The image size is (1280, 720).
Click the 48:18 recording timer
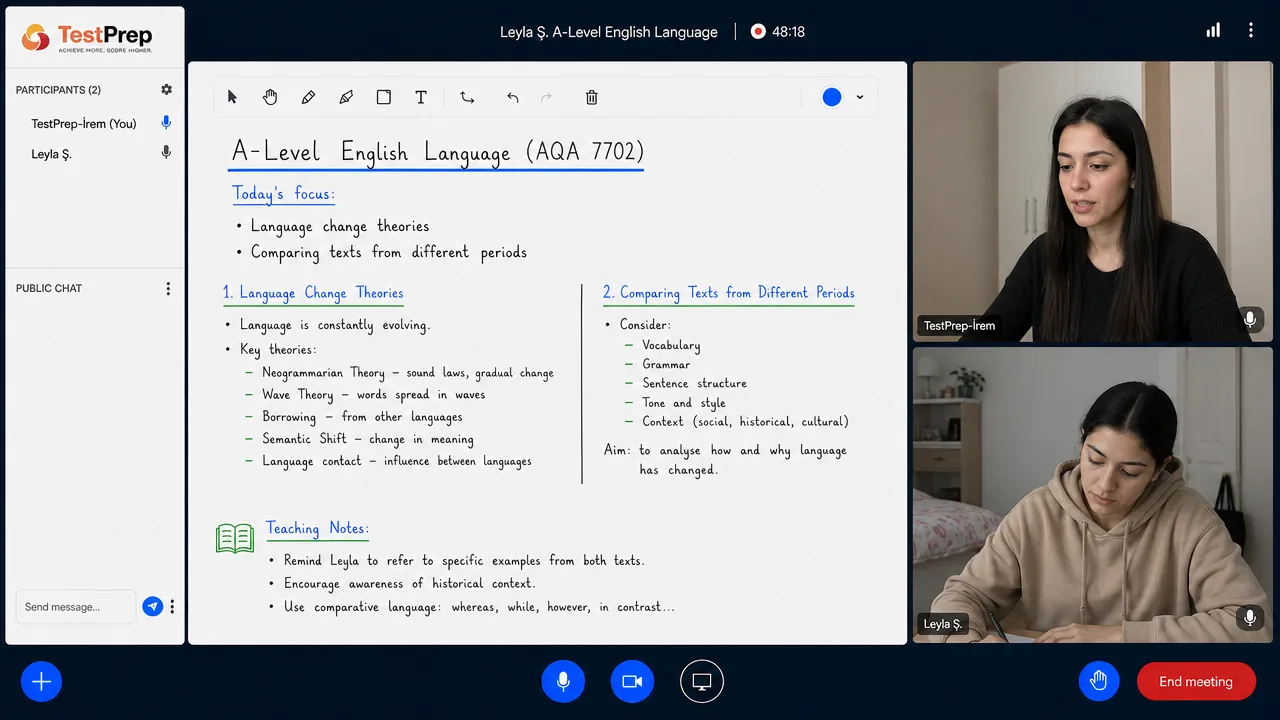pyautogui.click(x=788, y=32)
